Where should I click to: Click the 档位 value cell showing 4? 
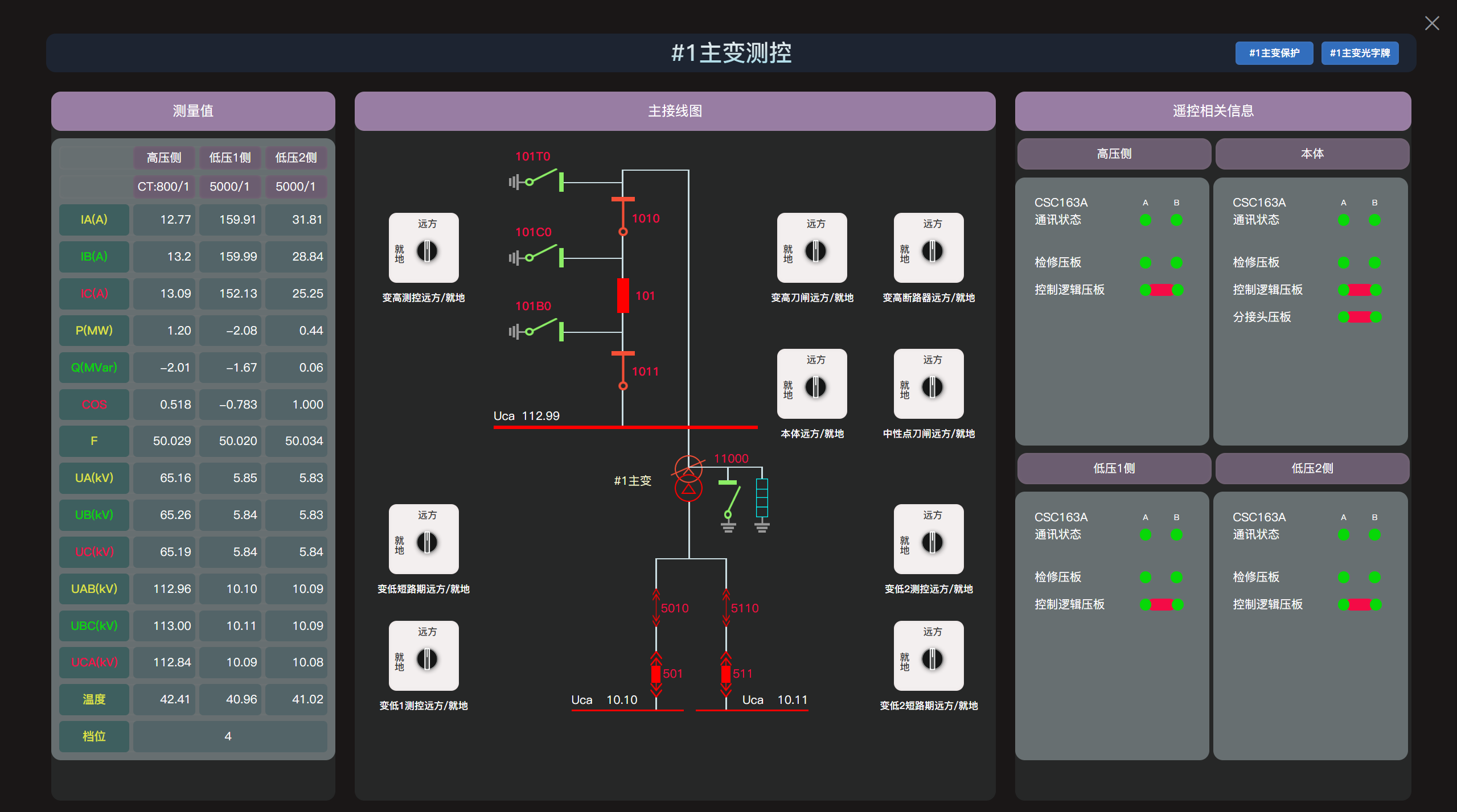(x=228, y=736)
